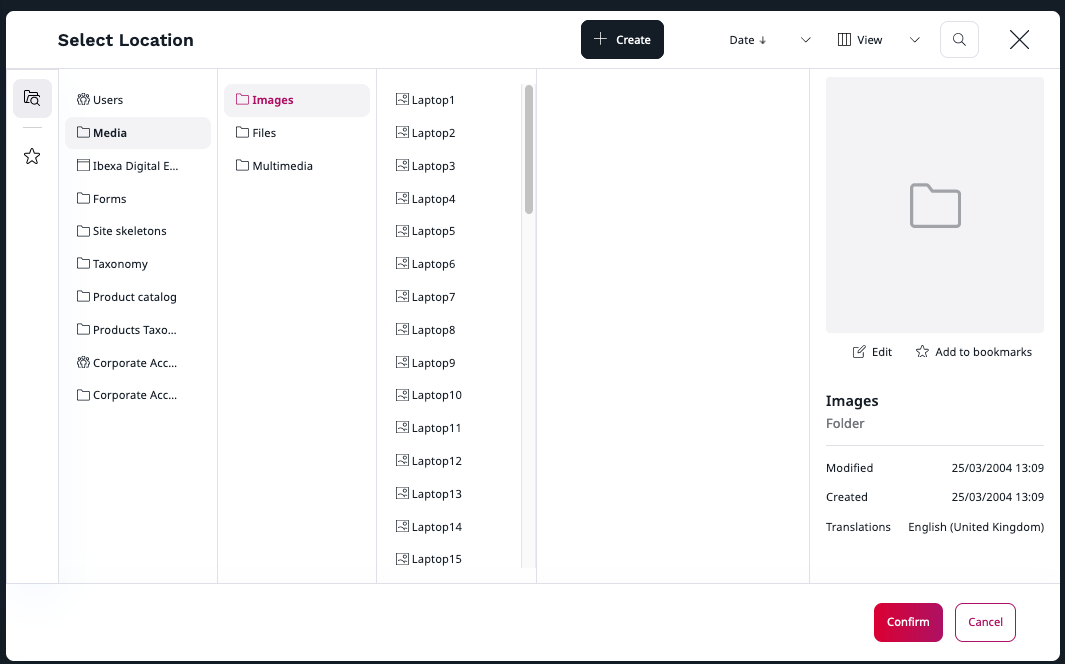Select the Product catalog folder
Viewport: 1065px width, 664px height.
coord(134,297)
